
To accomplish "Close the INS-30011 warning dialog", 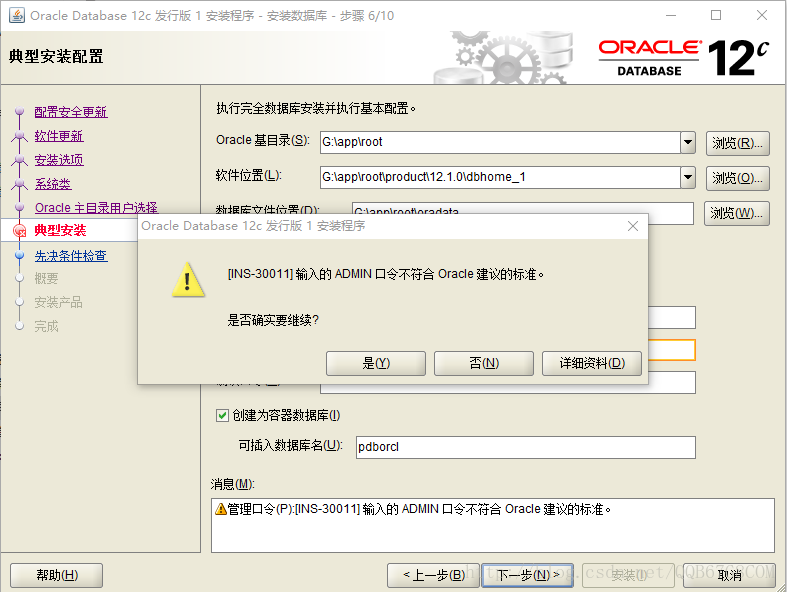I will tap(633, 226).
